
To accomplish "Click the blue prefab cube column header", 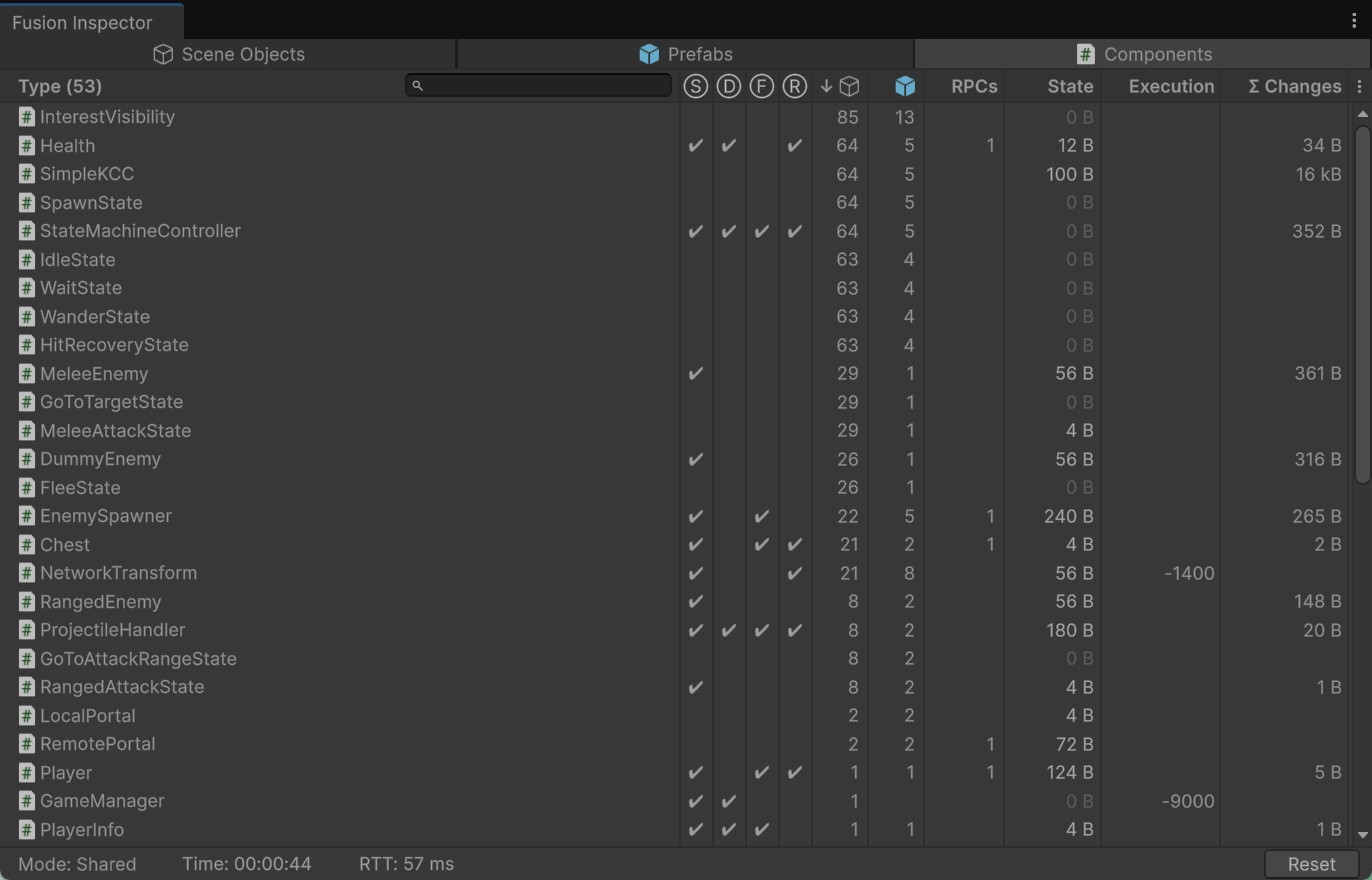I will (x=905, y=86).
